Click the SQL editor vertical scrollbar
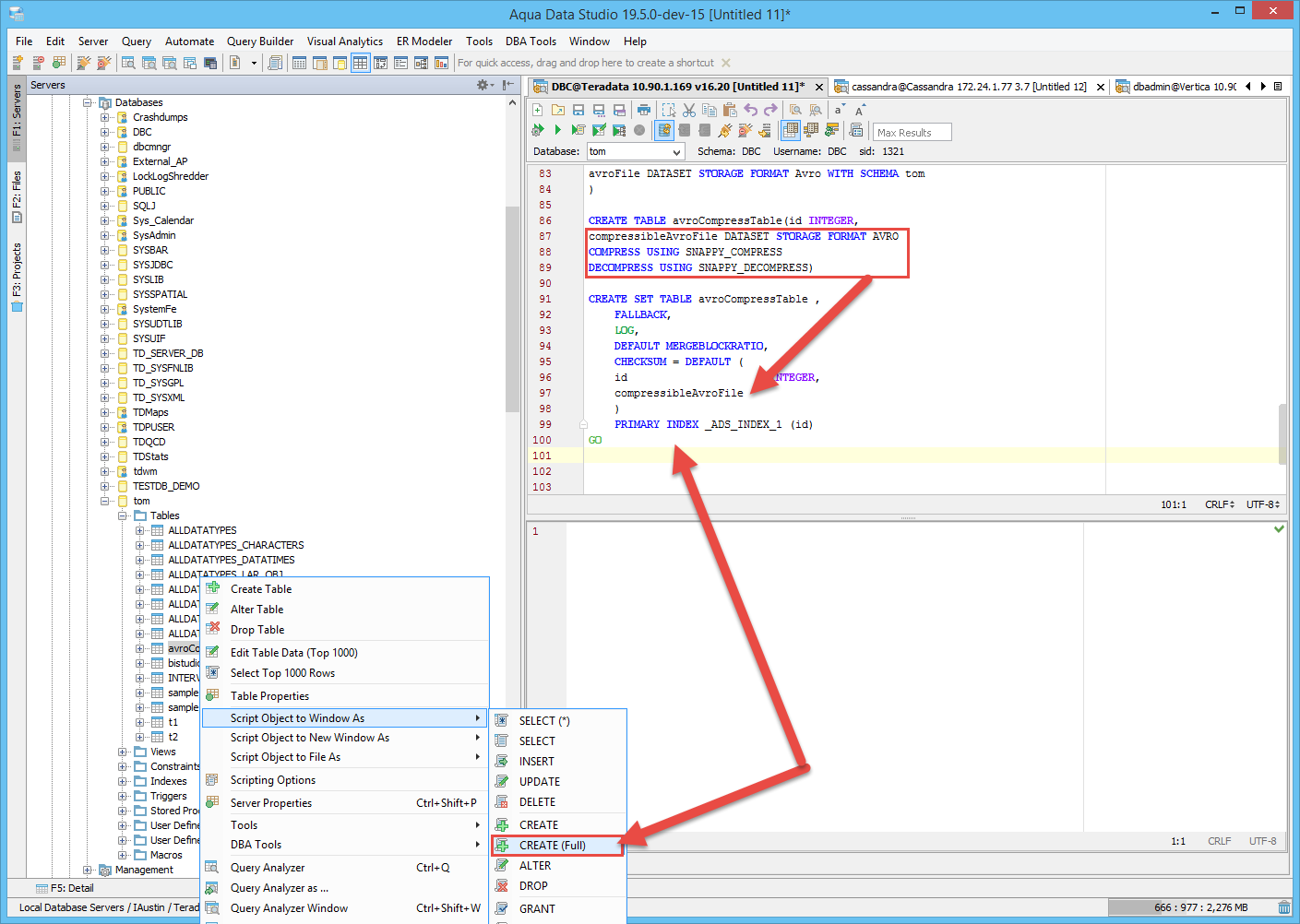 pos(1282,433)
